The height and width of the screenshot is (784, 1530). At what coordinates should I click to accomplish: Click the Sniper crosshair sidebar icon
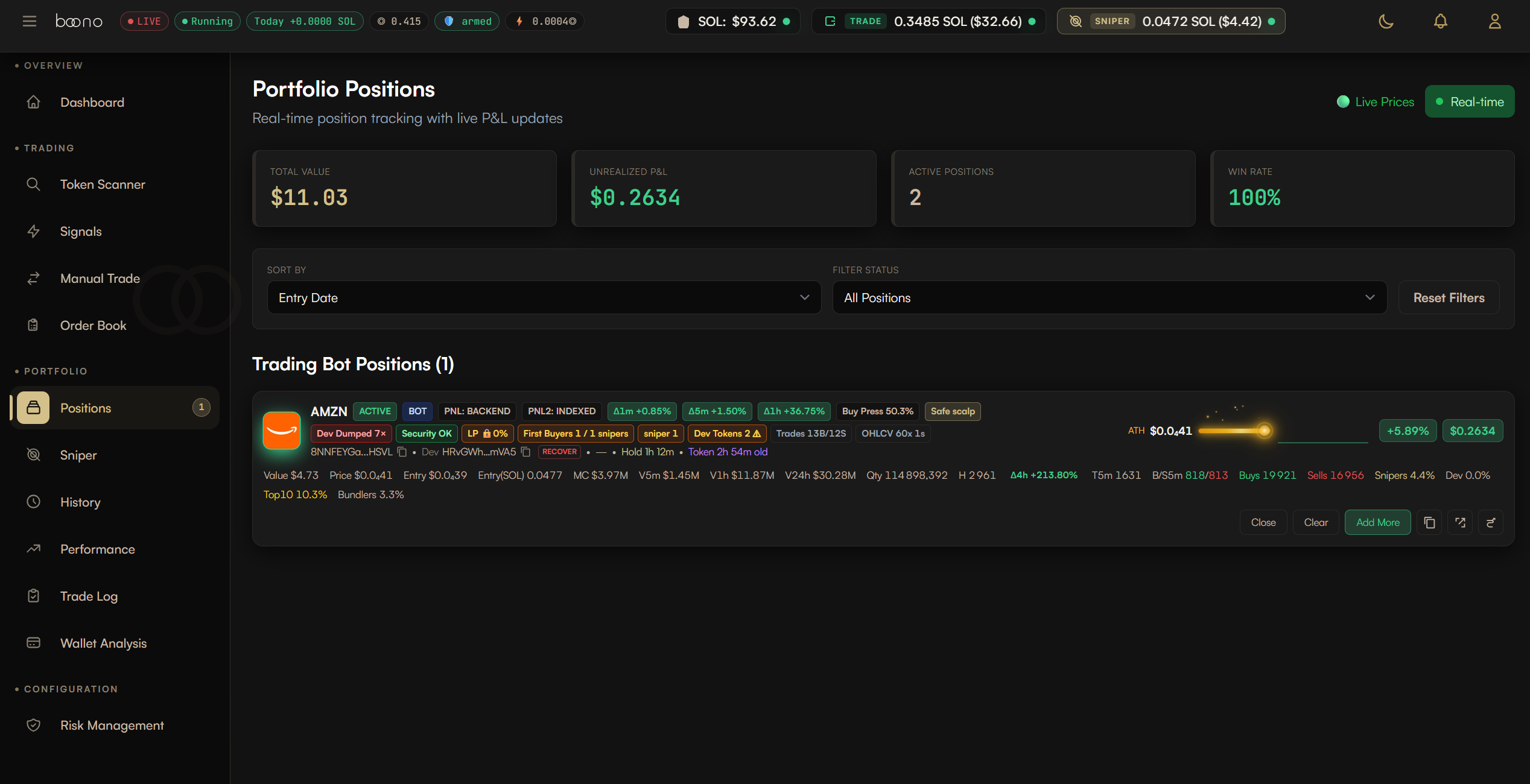tap(34, 455)
